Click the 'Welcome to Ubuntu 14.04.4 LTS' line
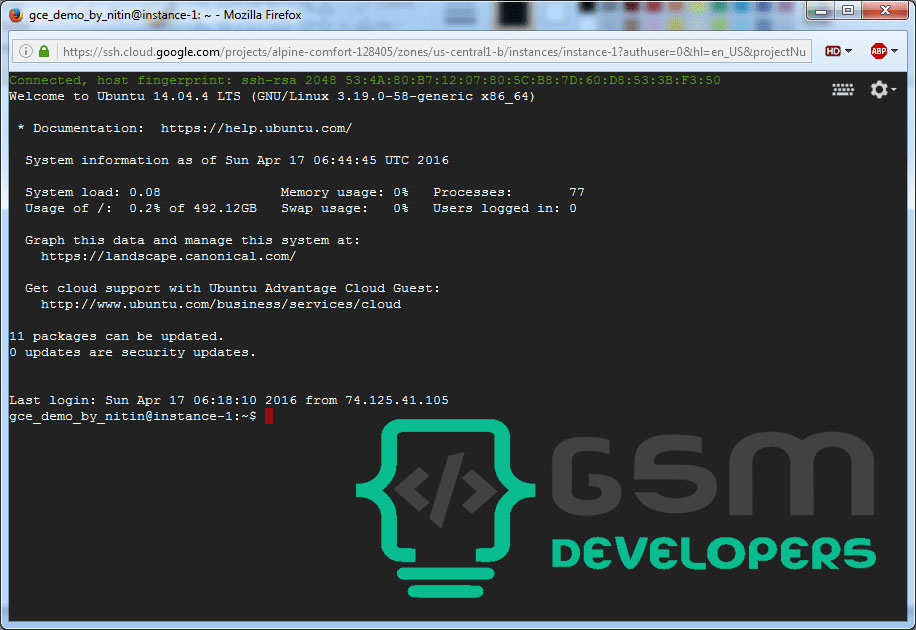The image size is (916, 630). 272,96
